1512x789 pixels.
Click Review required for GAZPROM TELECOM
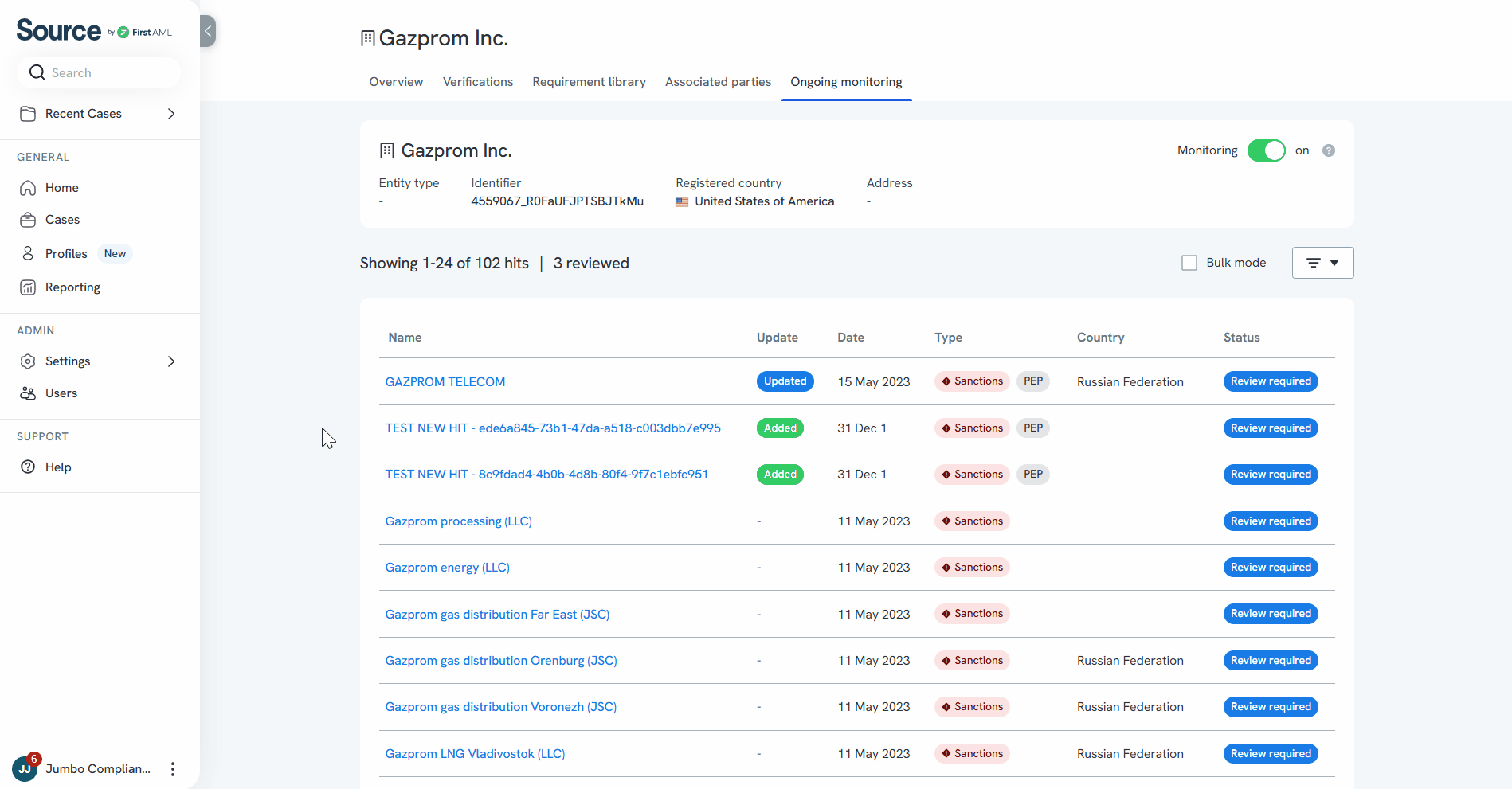coord(1271,381)
